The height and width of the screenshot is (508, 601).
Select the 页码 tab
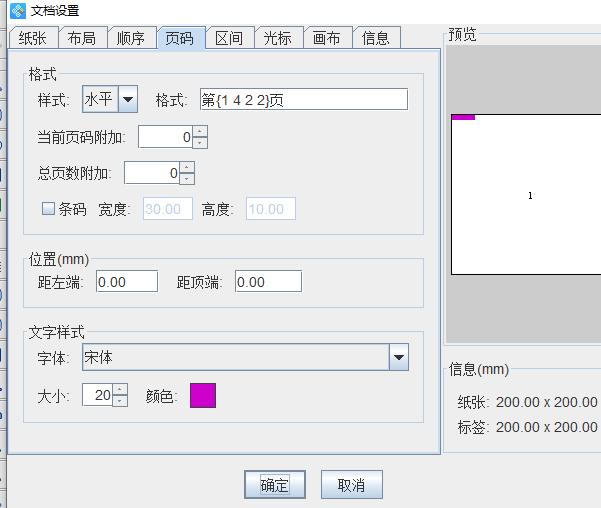180,38
